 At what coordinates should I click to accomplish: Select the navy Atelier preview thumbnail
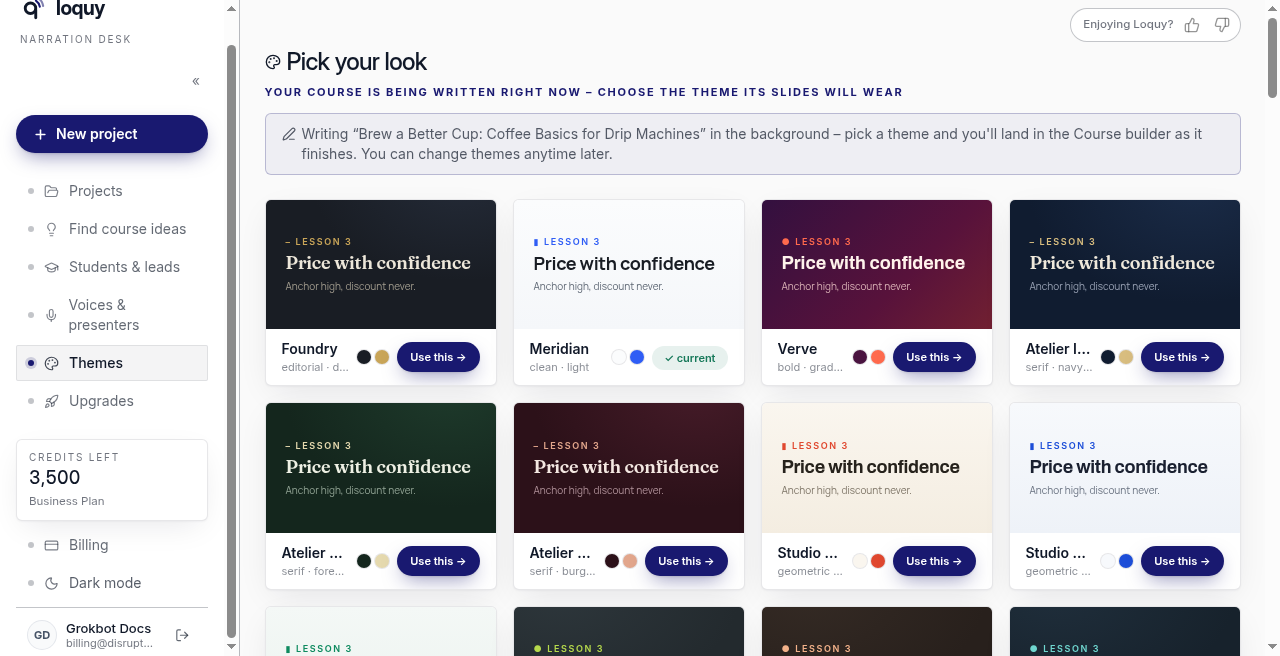tap(1125, 264)
